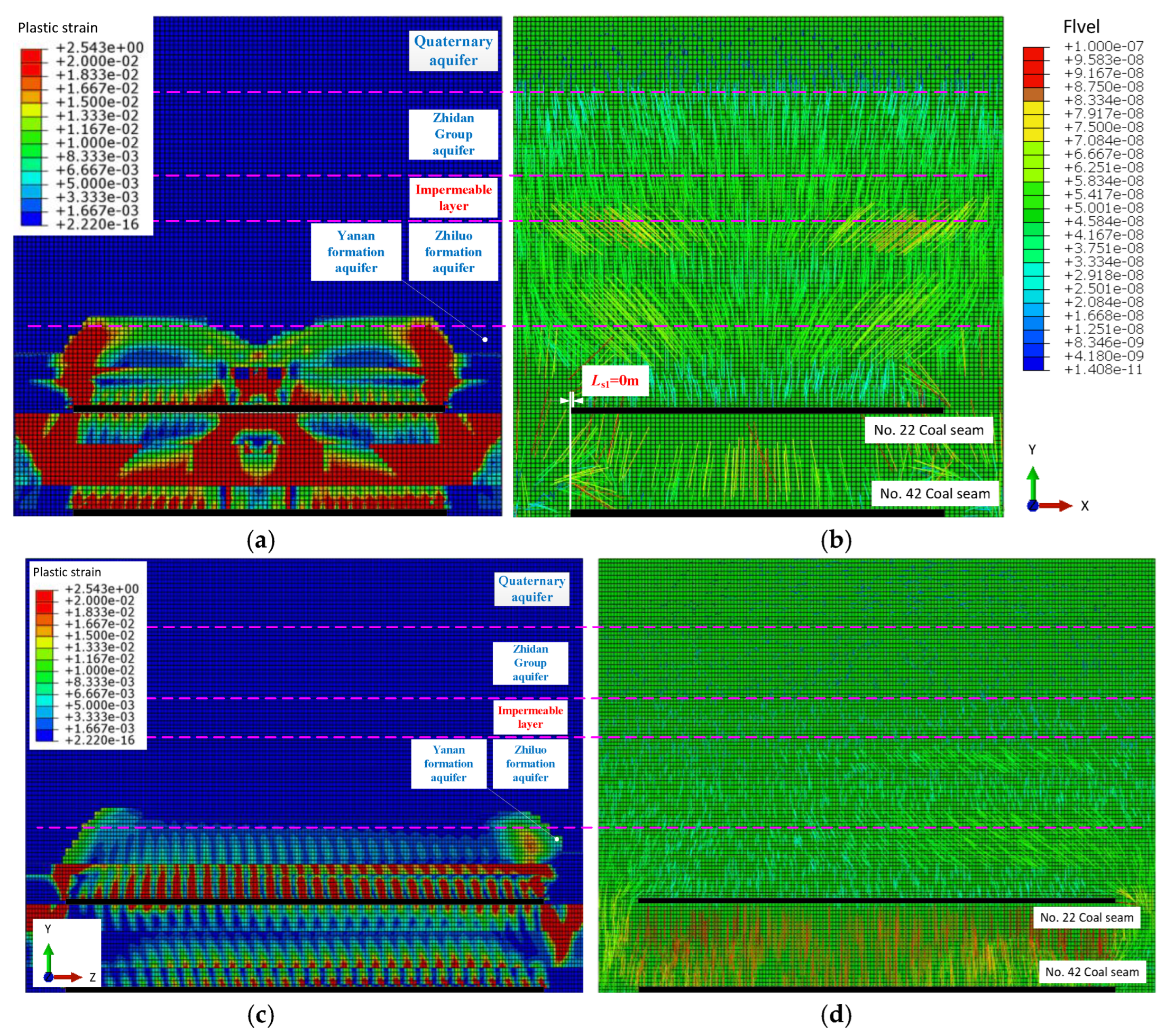The image size is (1165, 1036).
Task: Select the Quaternary aquifer label in panel a
Action: [x=453, y=51]
